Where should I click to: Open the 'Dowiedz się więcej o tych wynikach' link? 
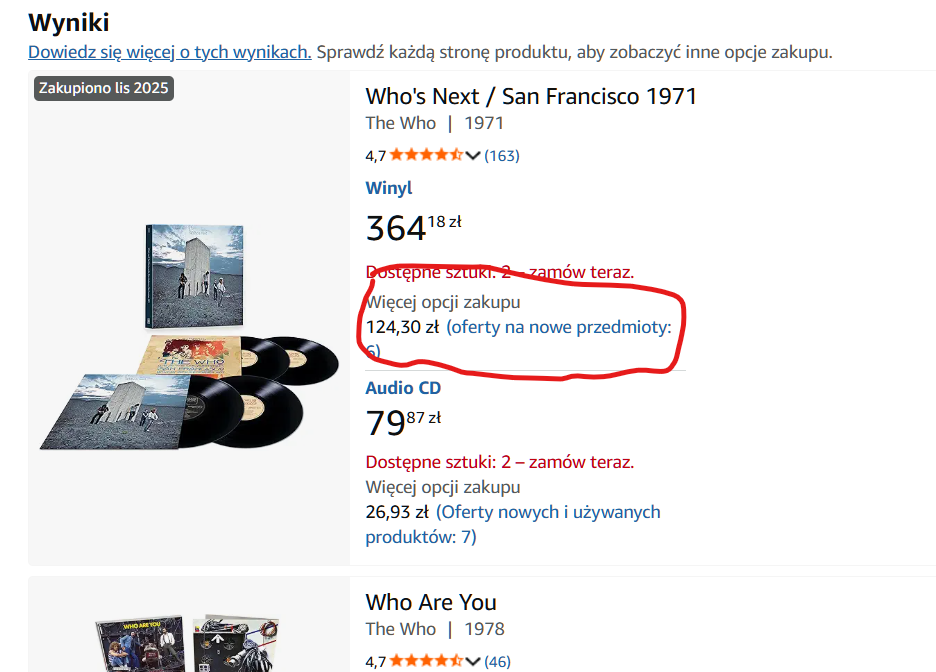click(169, 52)
